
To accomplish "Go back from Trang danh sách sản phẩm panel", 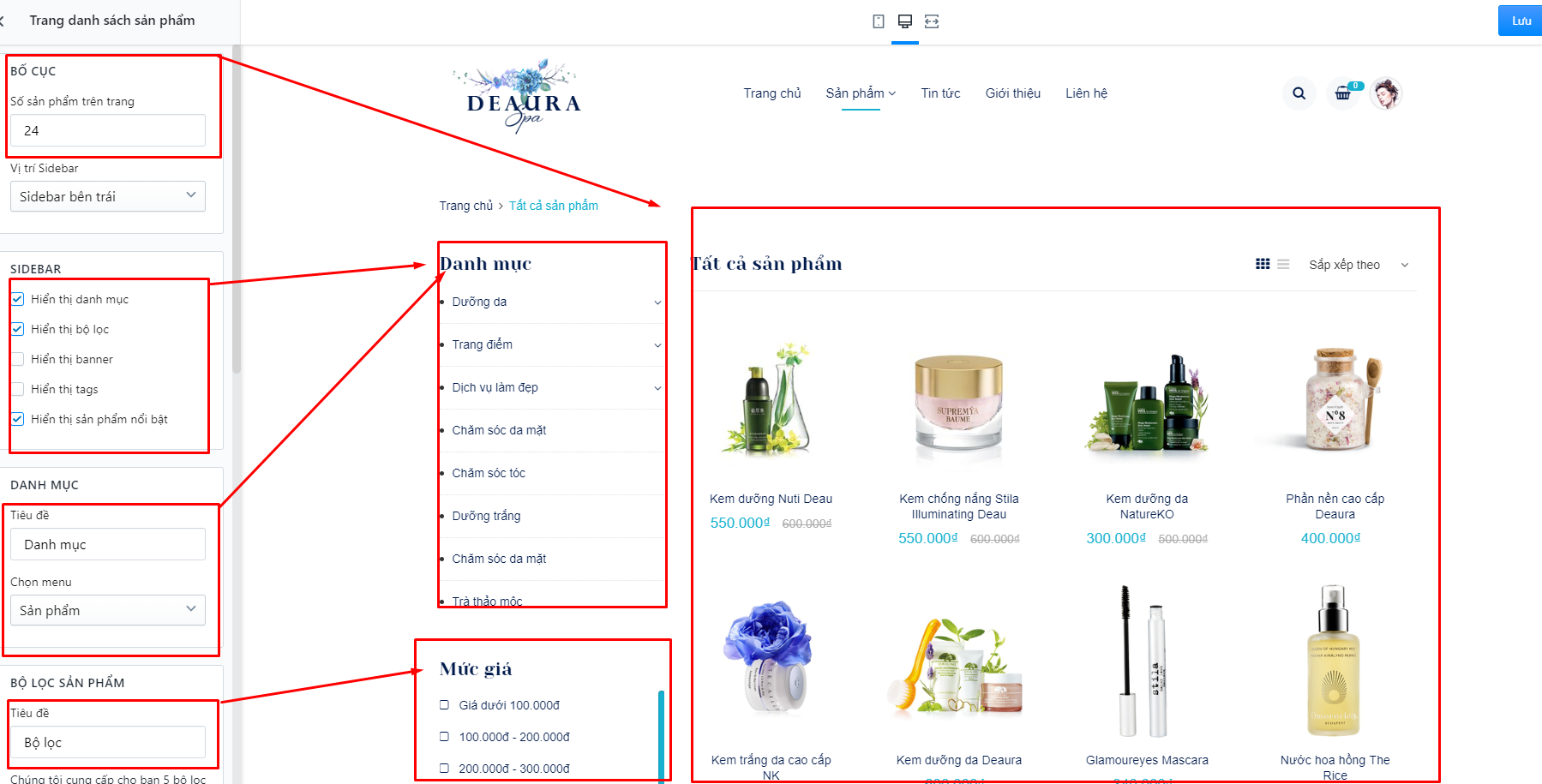I will click(x=3, y=21).
